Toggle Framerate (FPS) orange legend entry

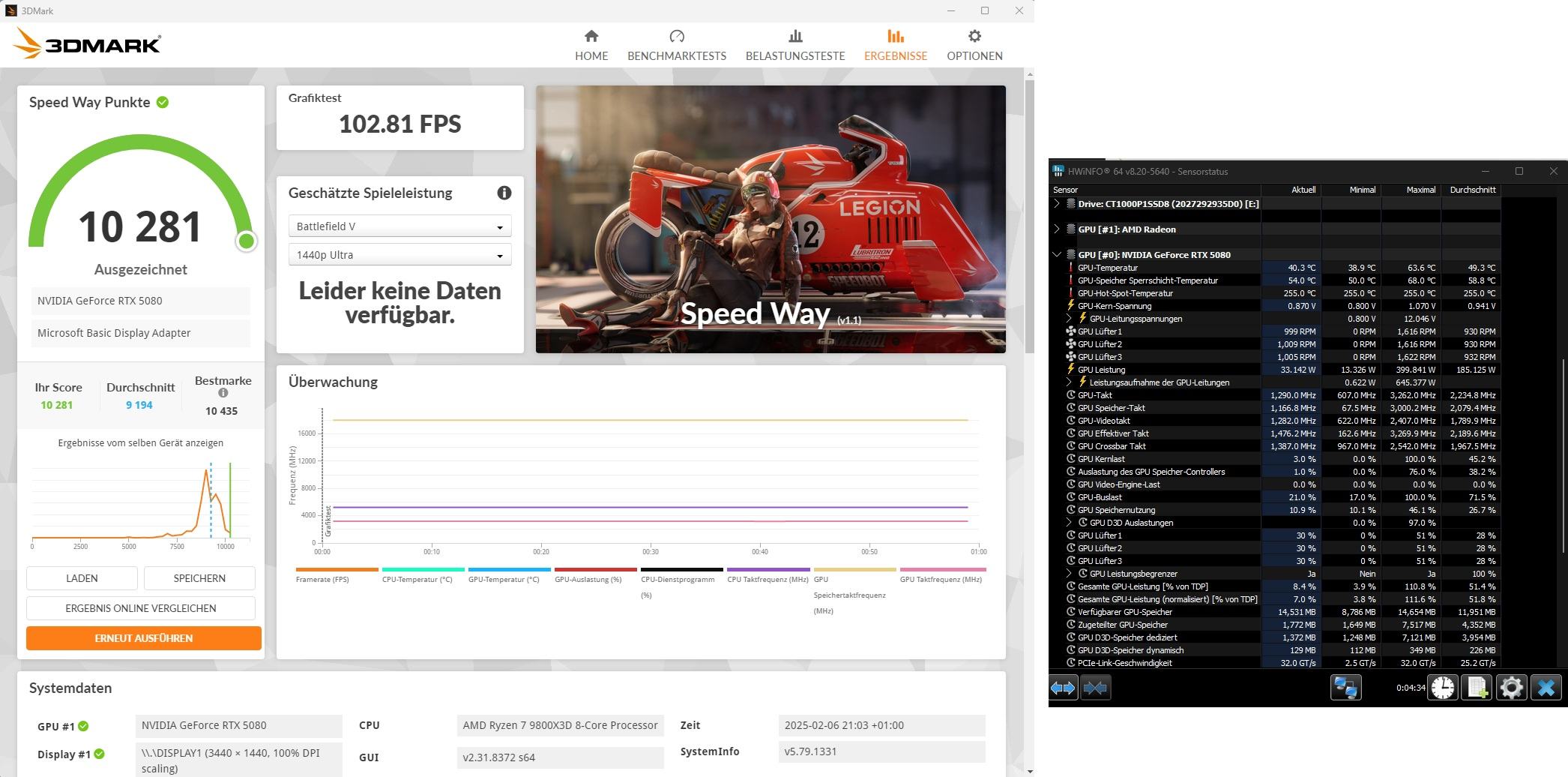[x=337, y=576]
